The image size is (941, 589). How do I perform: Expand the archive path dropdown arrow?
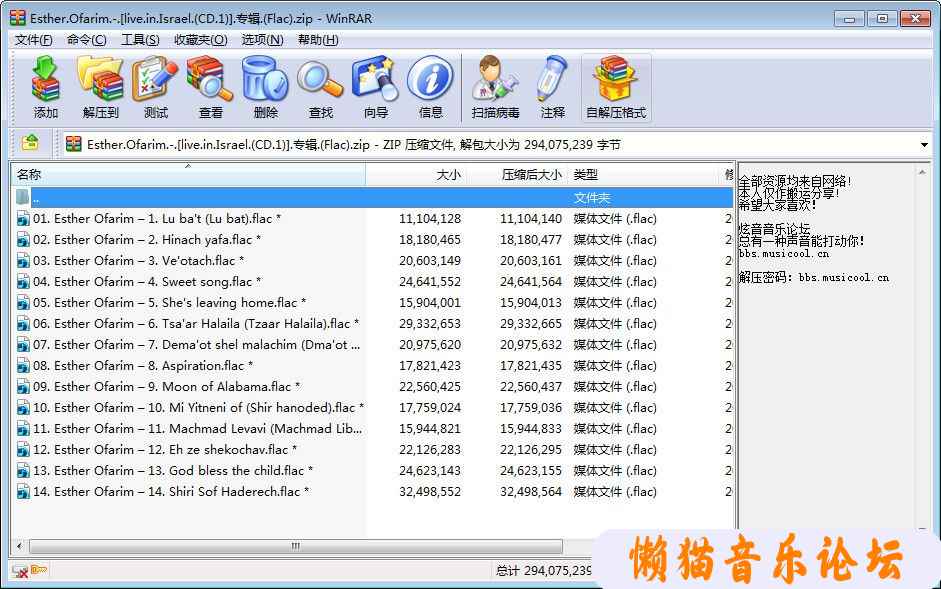click(924, 145)
